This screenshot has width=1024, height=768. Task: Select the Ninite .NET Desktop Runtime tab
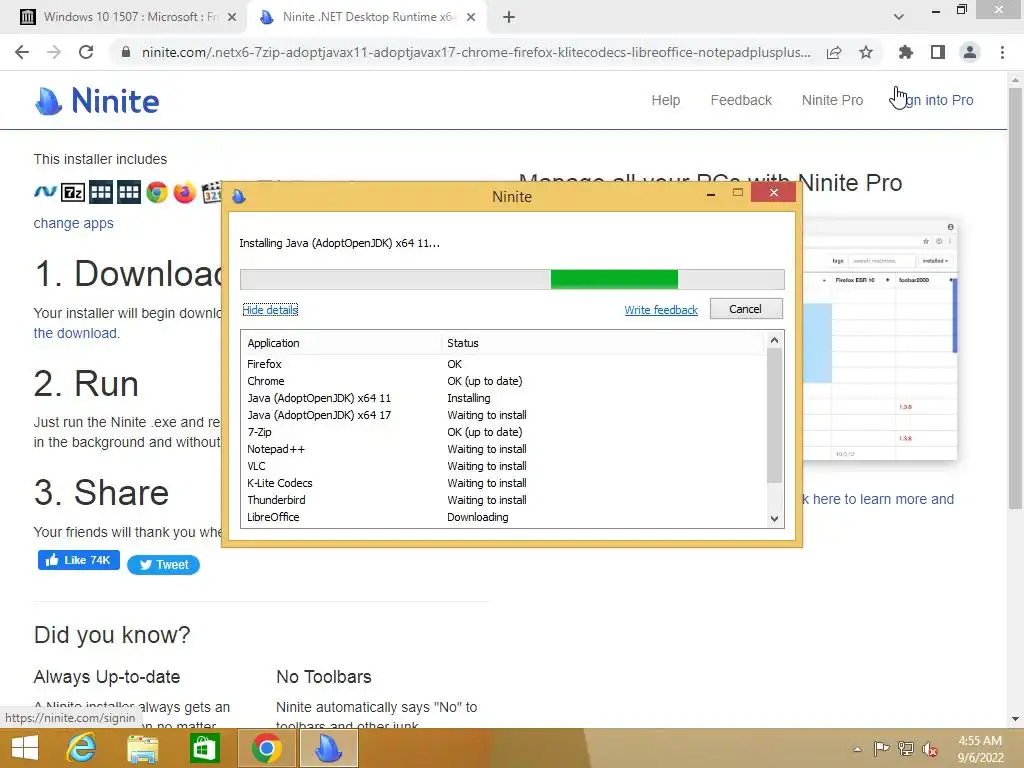(369, 17)
